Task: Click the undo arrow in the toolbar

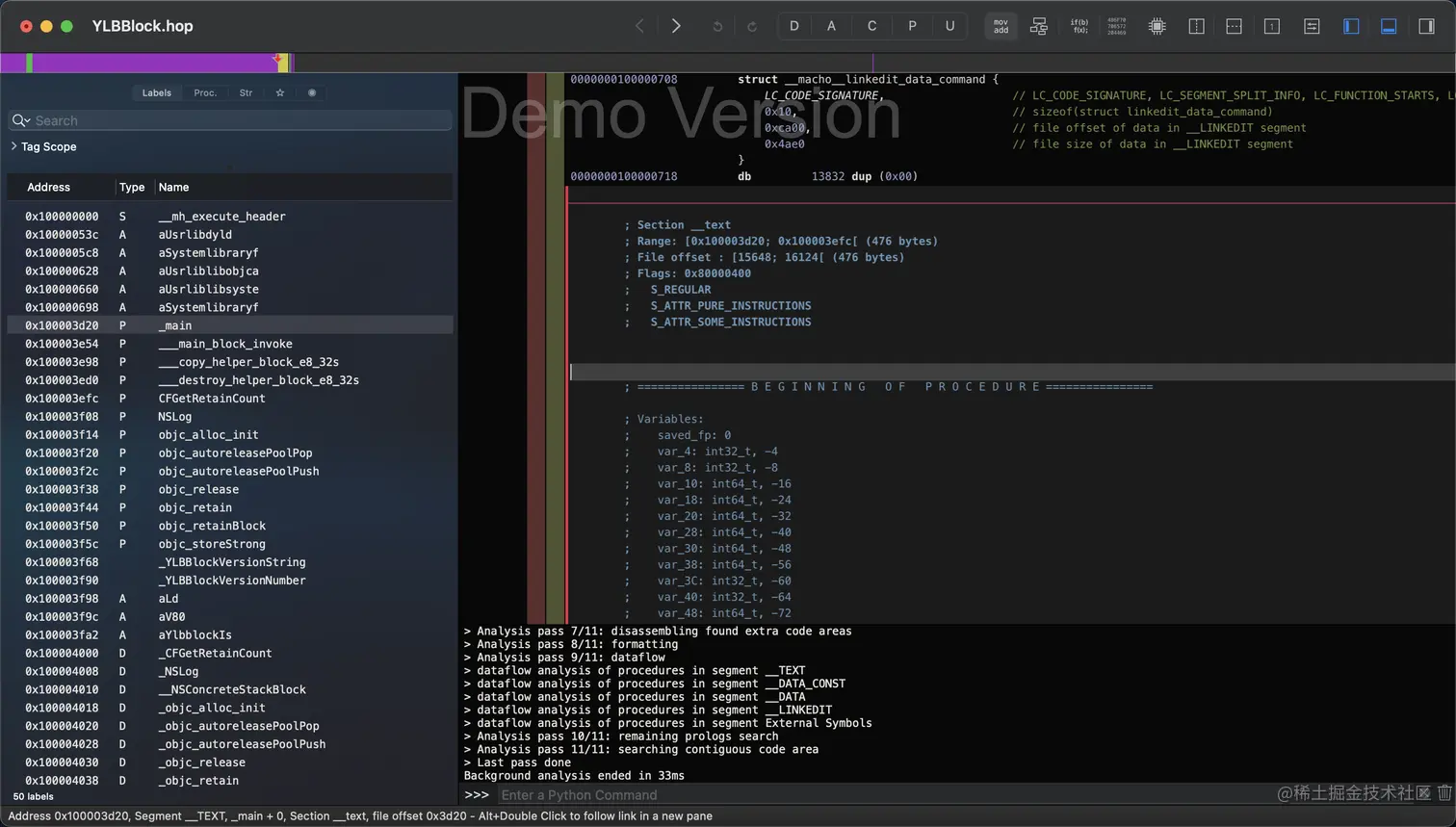Action: point(717,26)
